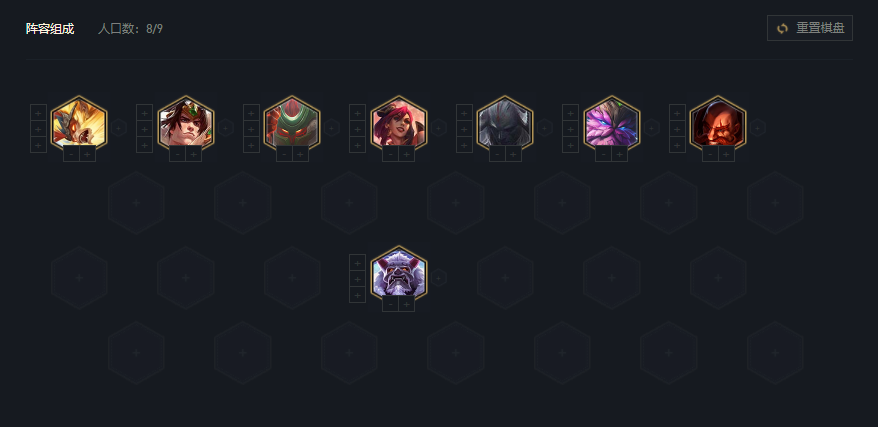Image resolution: width=878 pixels, height=427 pixels.
Task: Select the yellow roaring Gnar champion hexagon
Action: pyautogui.click(x=79, y=124)
